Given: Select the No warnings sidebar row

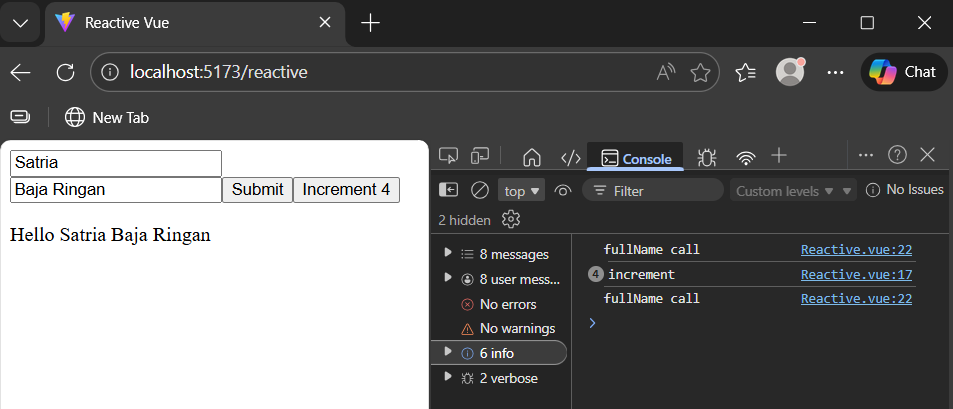Looking at the screenshot, I should click(498, 329).
